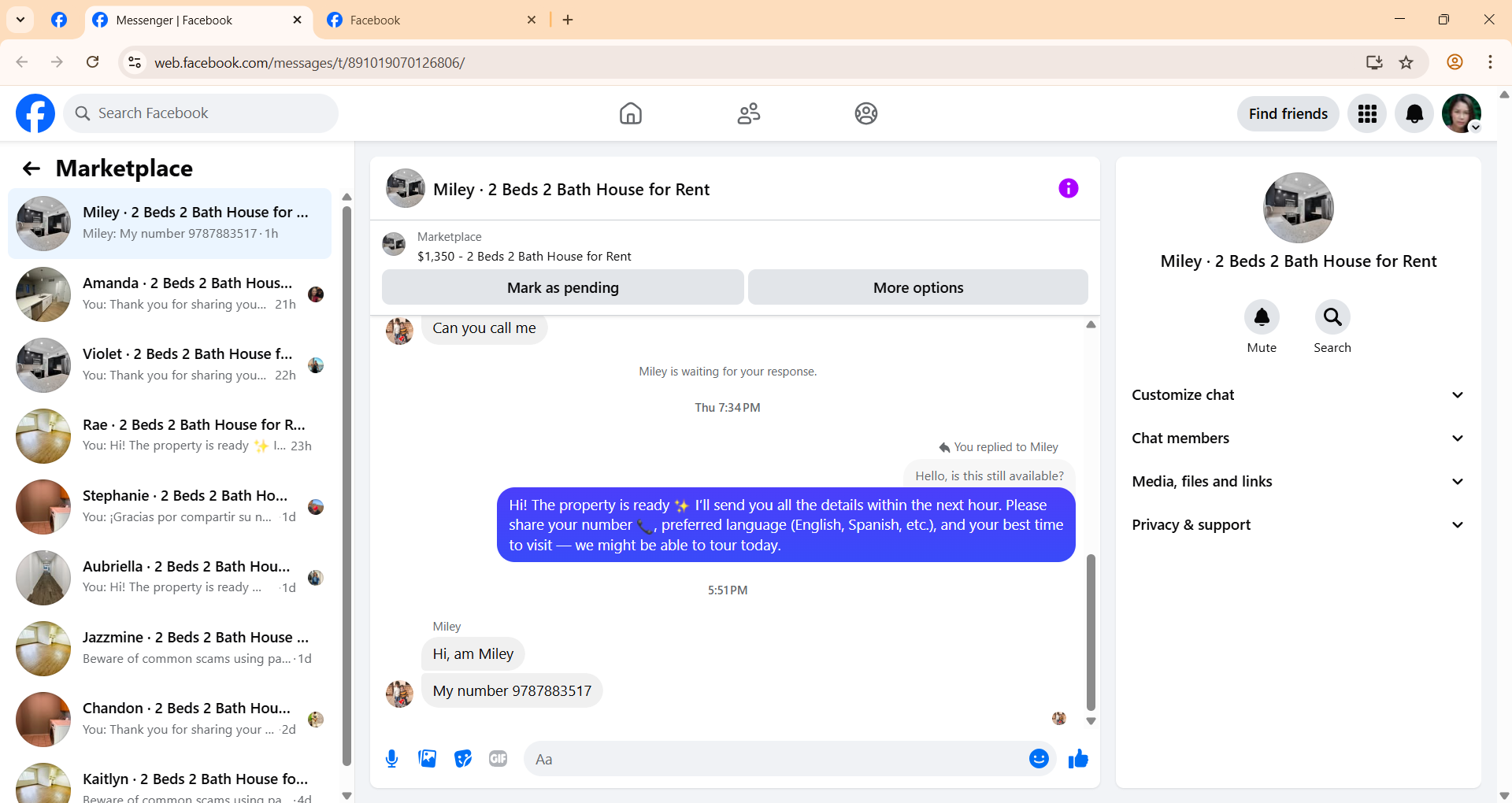Click quoted "Hello, is this still available?" reply

(989, 476)
